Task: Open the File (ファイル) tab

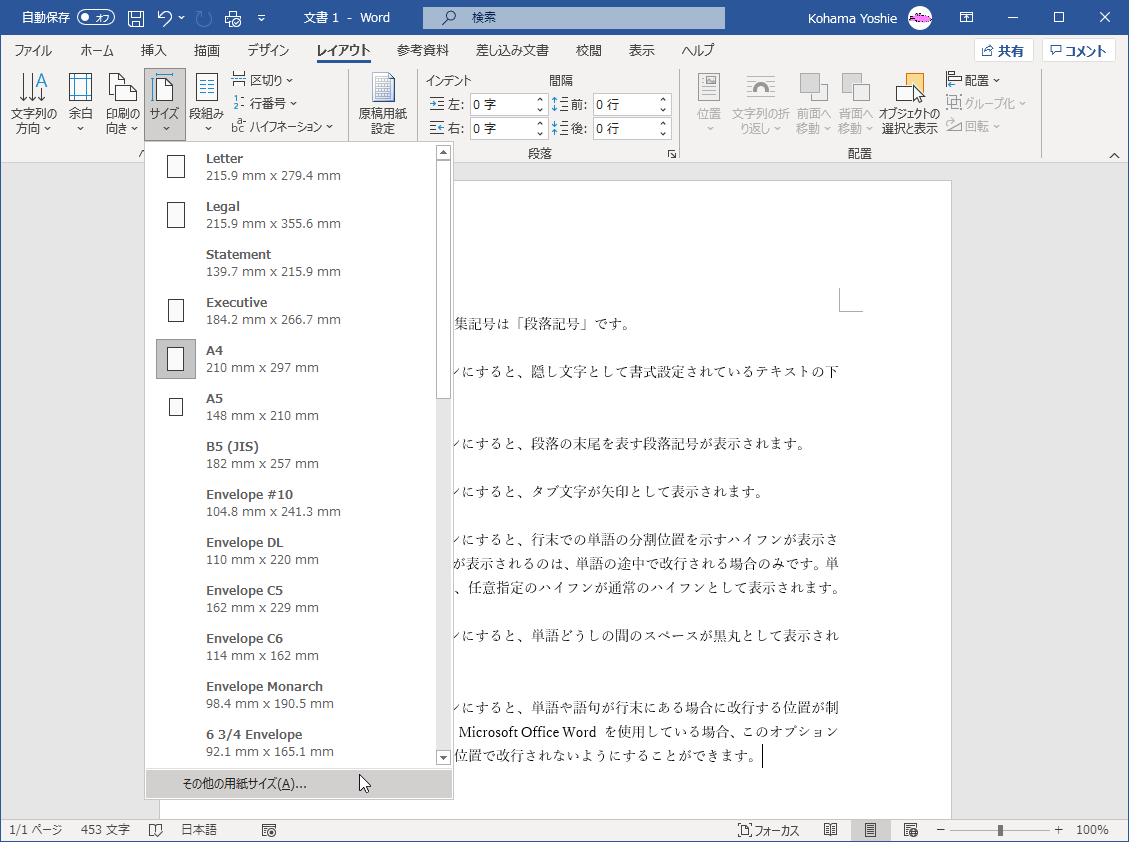Action: coord(33,50)
